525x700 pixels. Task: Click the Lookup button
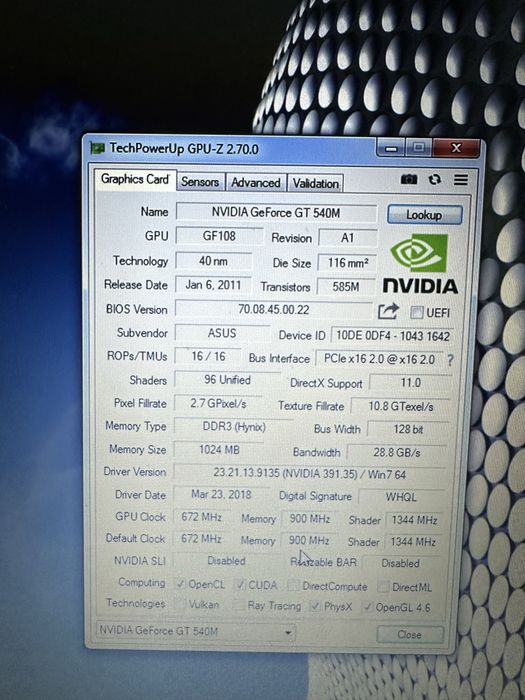tap(424, 215)
